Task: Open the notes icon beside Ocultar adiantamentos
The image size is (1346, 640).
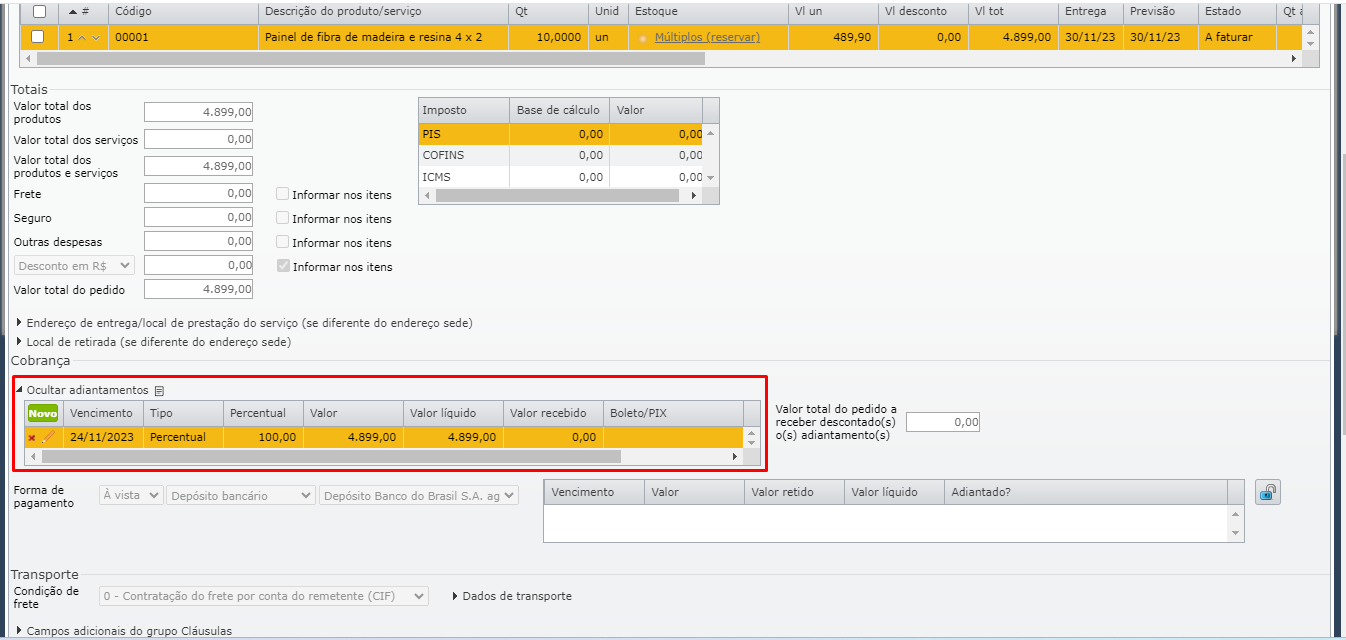Action: [x=159, y=391]
